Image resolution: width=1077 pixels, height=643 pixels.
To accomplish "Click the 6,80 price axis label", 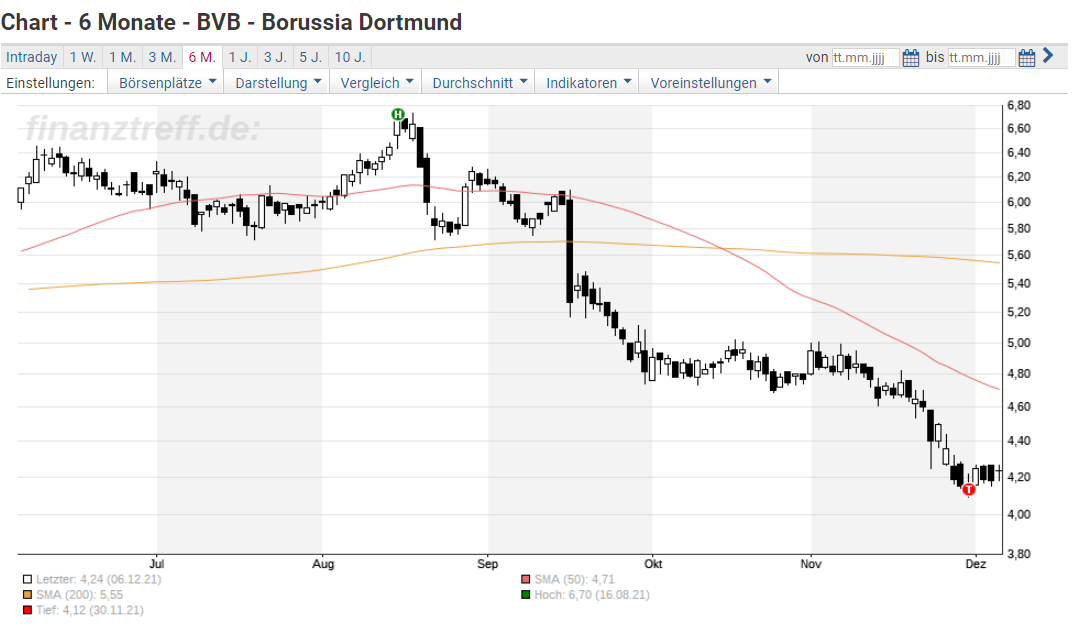I will 1019,106.
